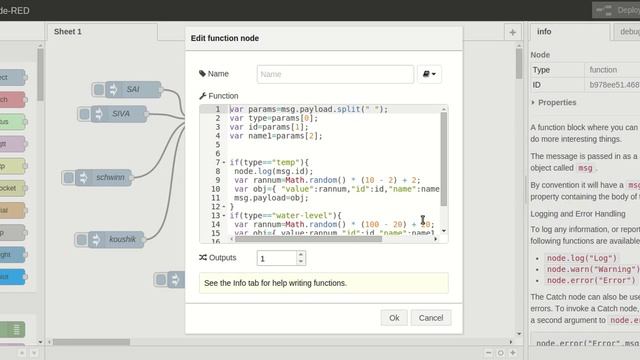This screenshot has height=360, width=640.
Task: Switch to Sheet 1 tab
Action: point(102,32)
